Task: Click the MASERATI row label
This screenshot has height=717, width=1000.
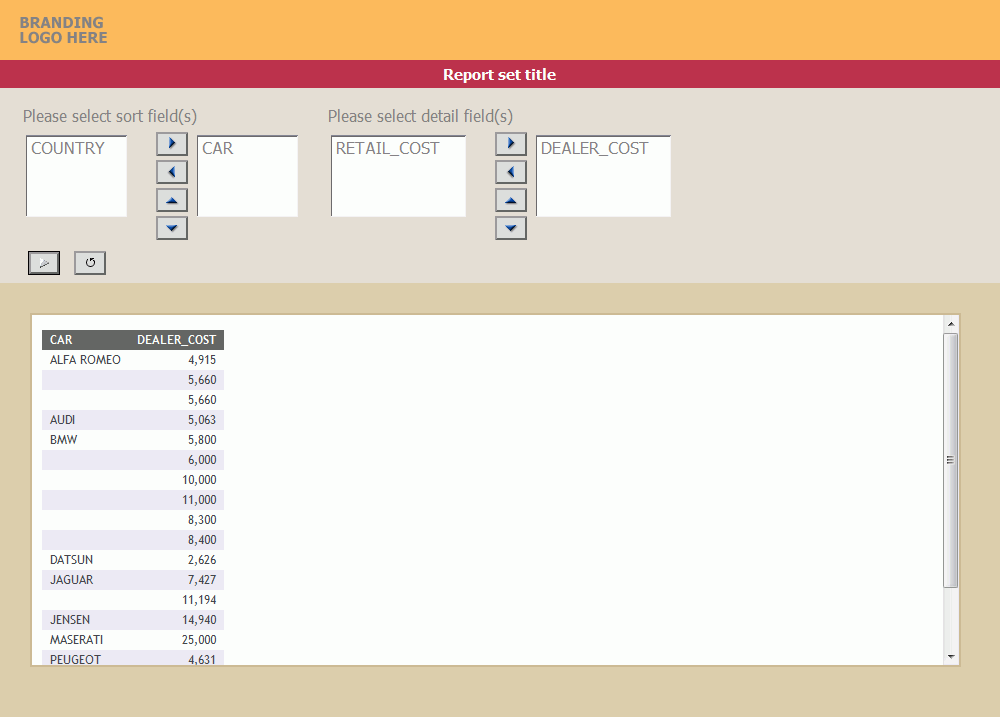Action: [x=77, y=640]
